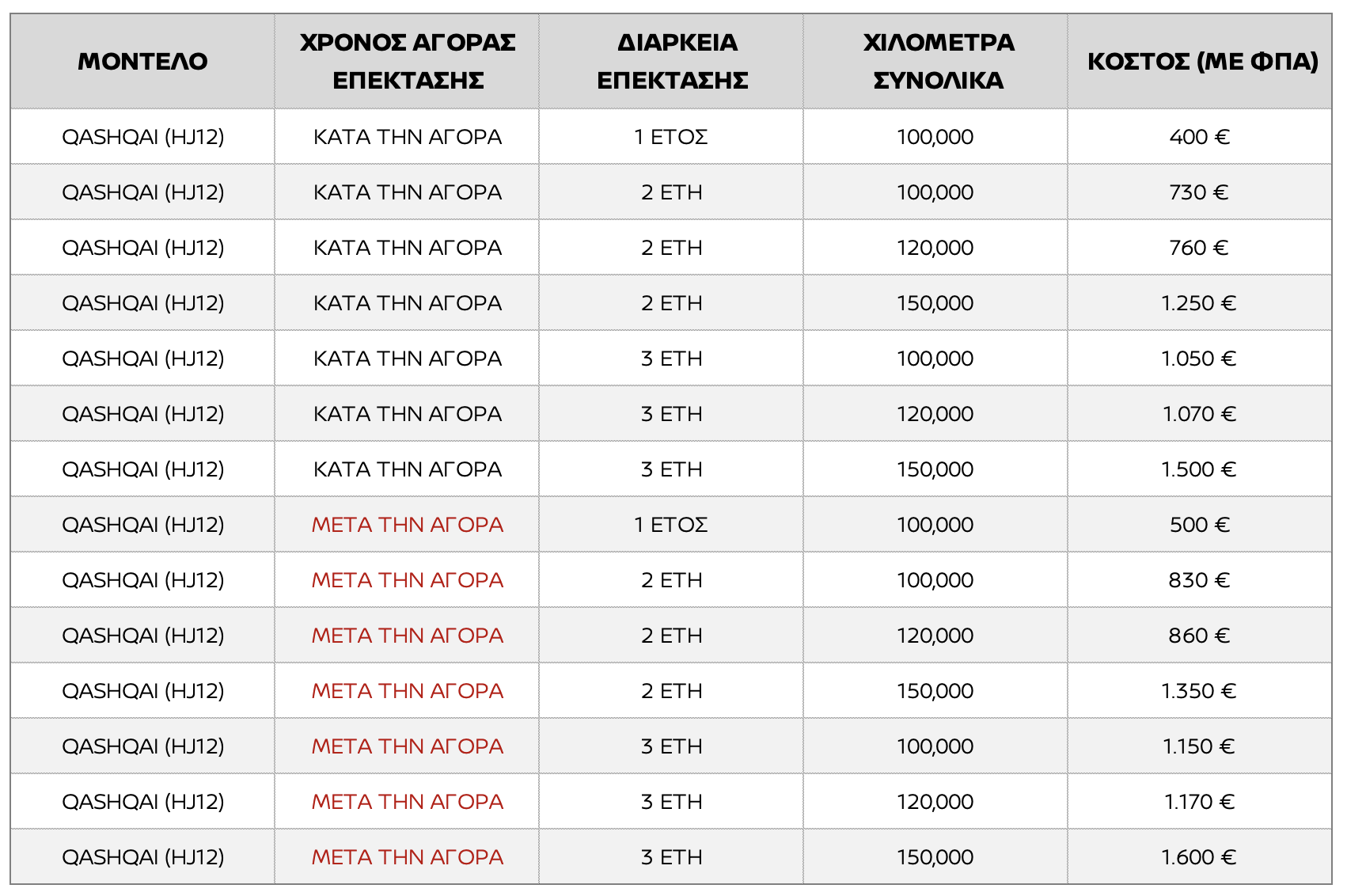The image size is (1347, 896).
Task: Click red ΜΕΤΑ ΤΗΝ ΑΓΟΡΑ in 500 € row
Action: [x=408, y=525]
